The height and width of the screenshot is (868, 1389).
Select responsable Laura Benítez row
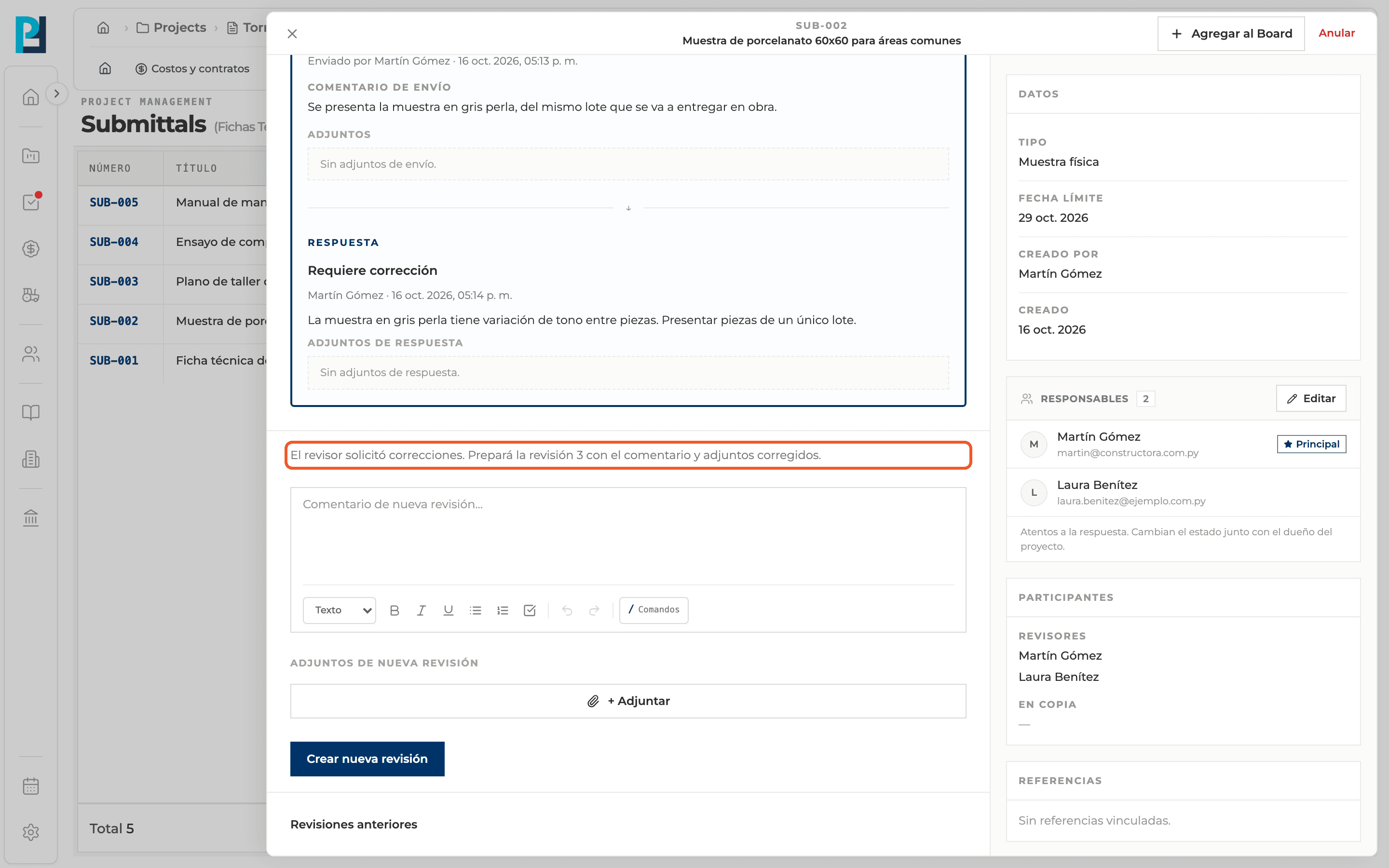1183,492
